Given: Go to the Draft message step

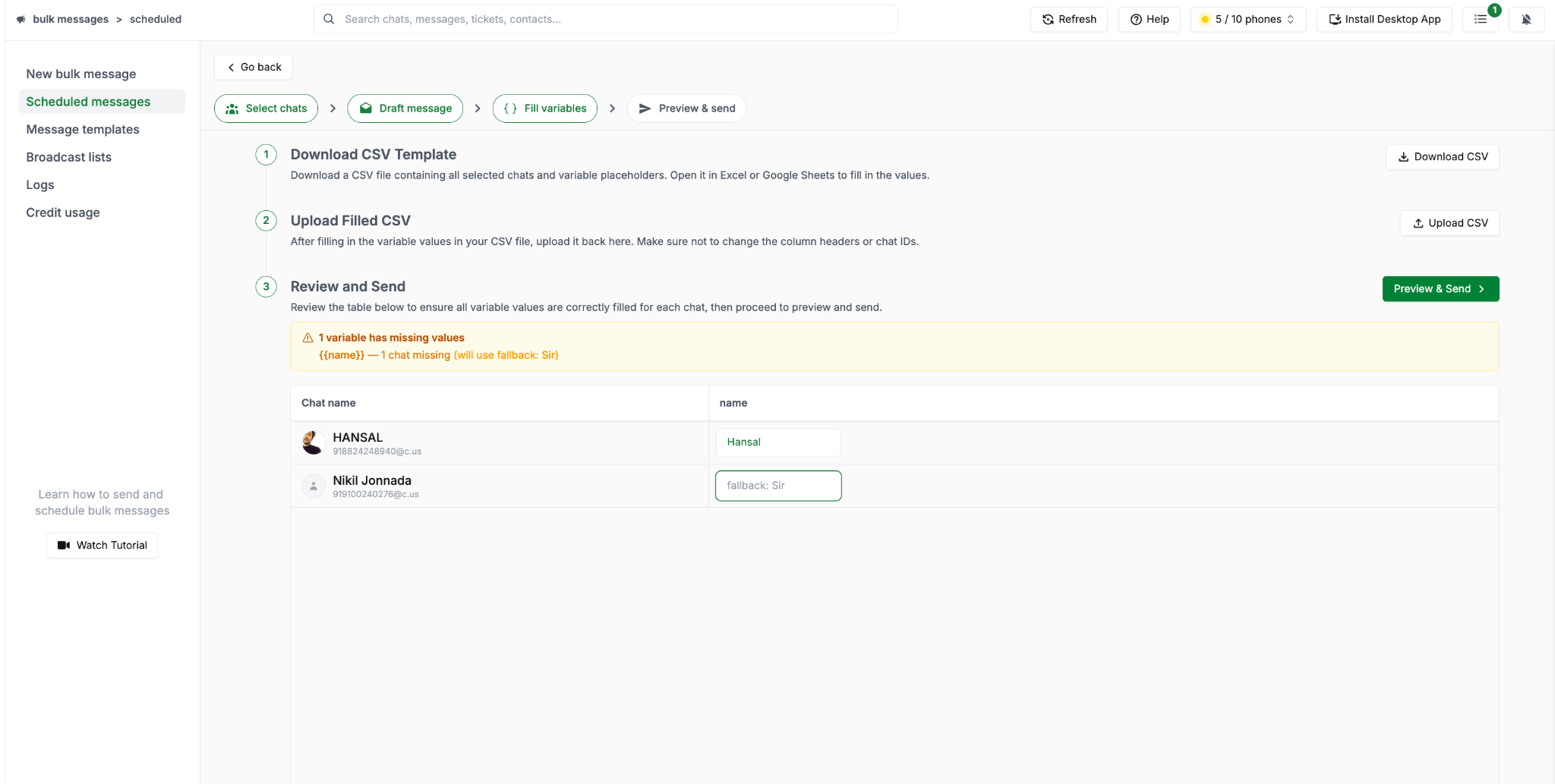Looking at the screenshot, I should 405,109.
